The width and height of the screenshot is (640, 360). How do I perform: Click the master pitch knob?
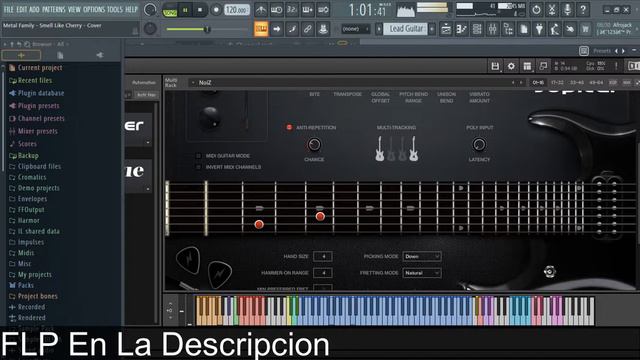click(150, 29)
